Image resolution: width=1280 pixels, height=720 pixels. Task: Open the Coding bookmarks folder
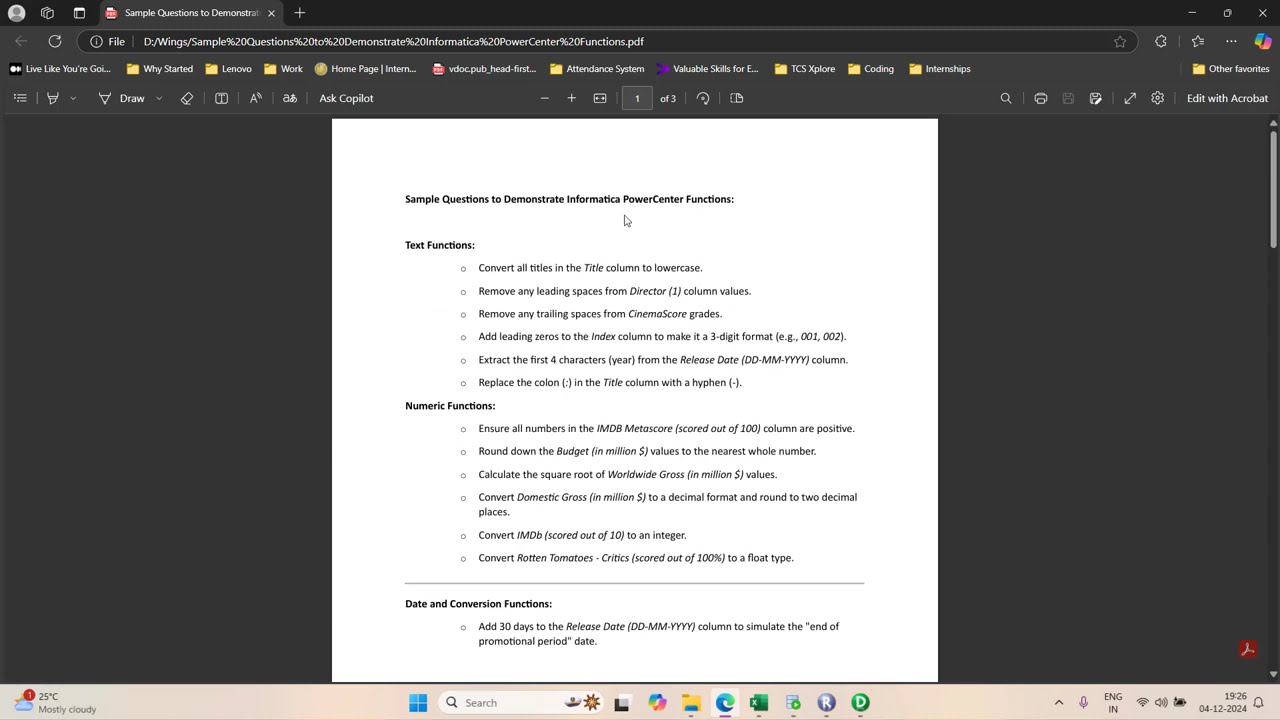click(870, 69)
